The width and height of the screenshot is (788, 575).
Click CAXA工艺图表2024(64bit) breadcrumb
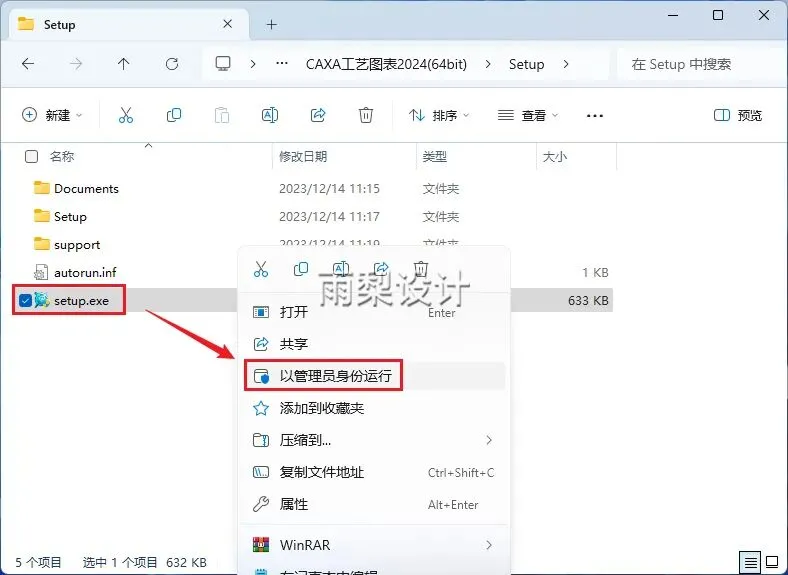(x=386, y=64)
